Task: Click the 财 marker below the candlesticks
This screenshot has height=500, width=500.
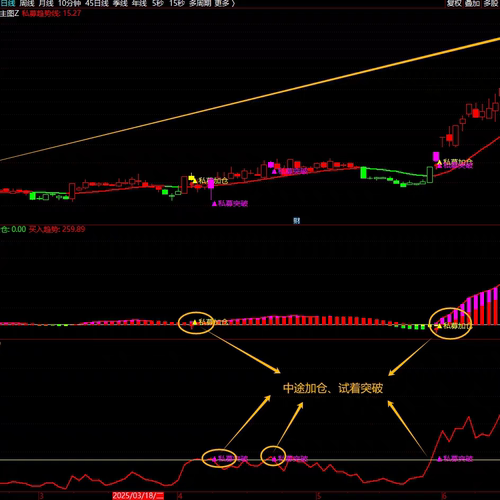Action: [x=296, y=220]
